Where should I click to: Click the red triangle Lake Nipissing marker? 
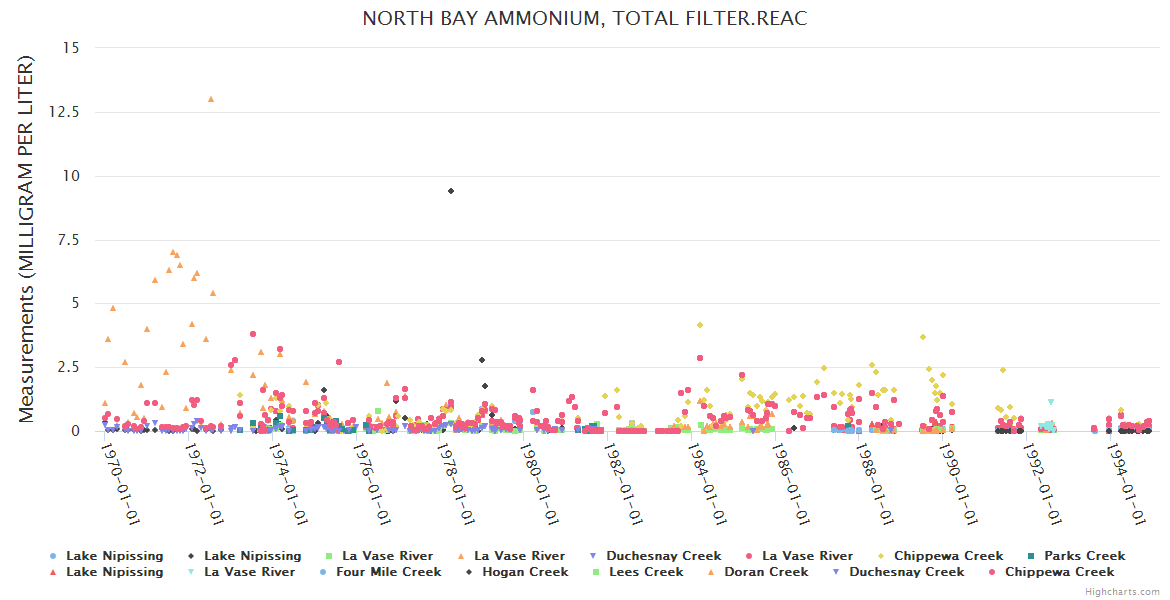51,572
